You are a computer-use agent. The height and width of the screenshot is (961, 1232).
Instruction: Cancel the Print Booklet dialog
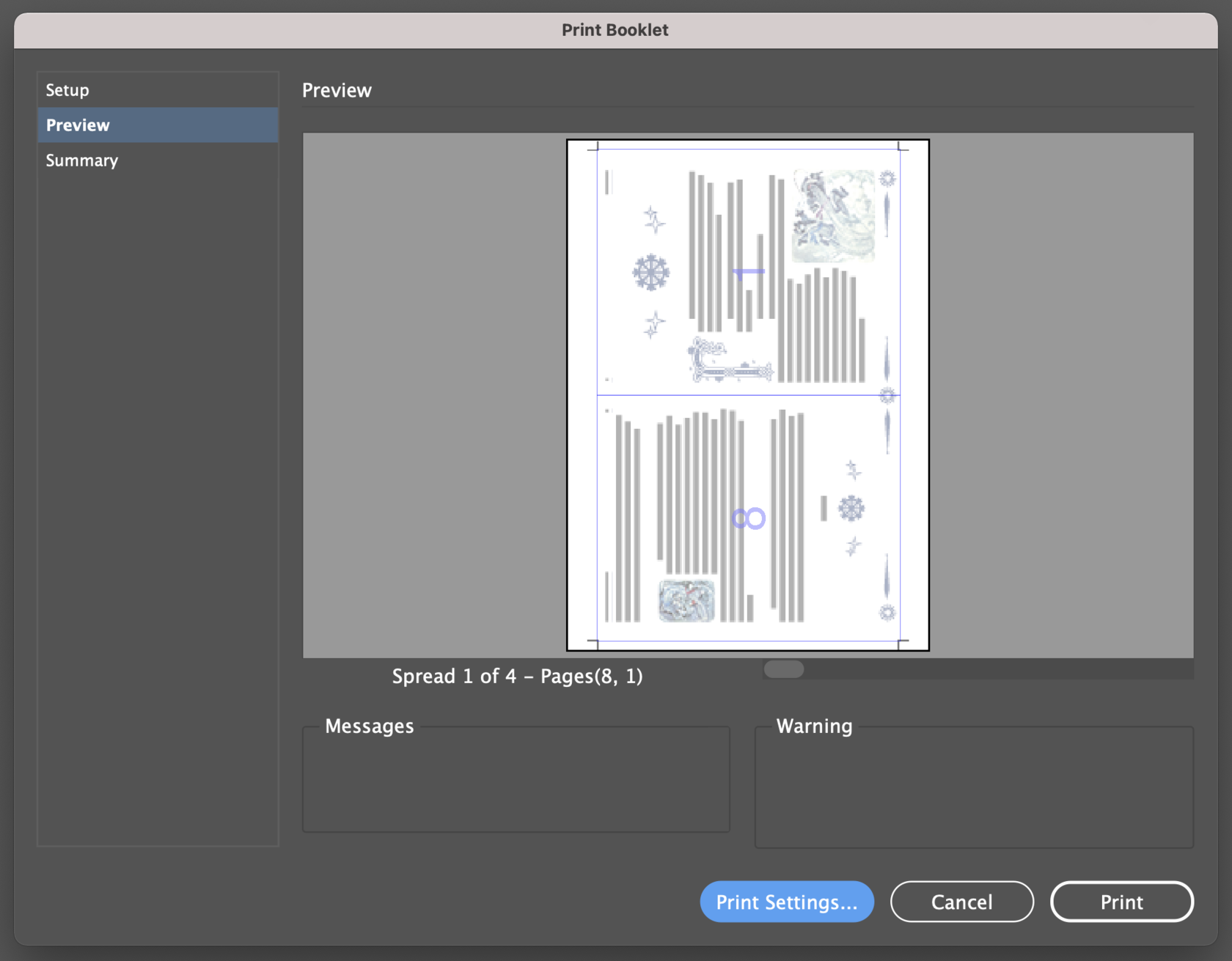pos(961,902)
